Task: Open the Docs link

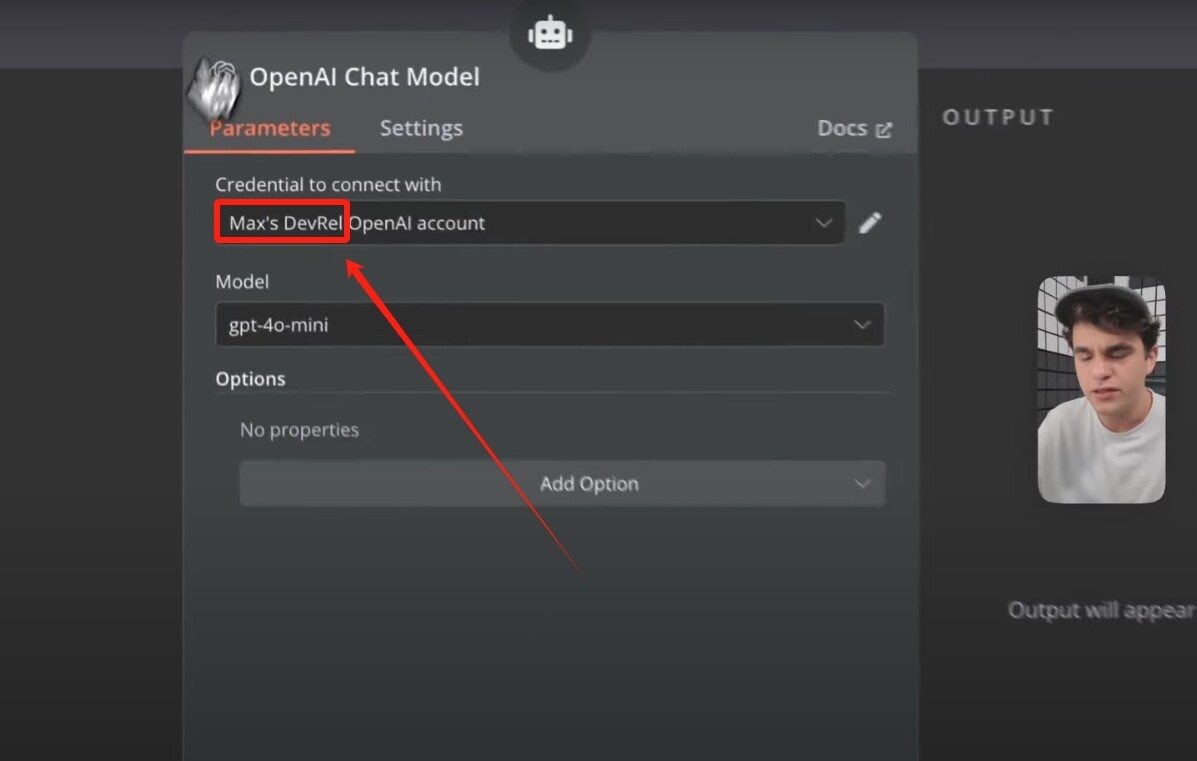Action: tap(854, 128)
